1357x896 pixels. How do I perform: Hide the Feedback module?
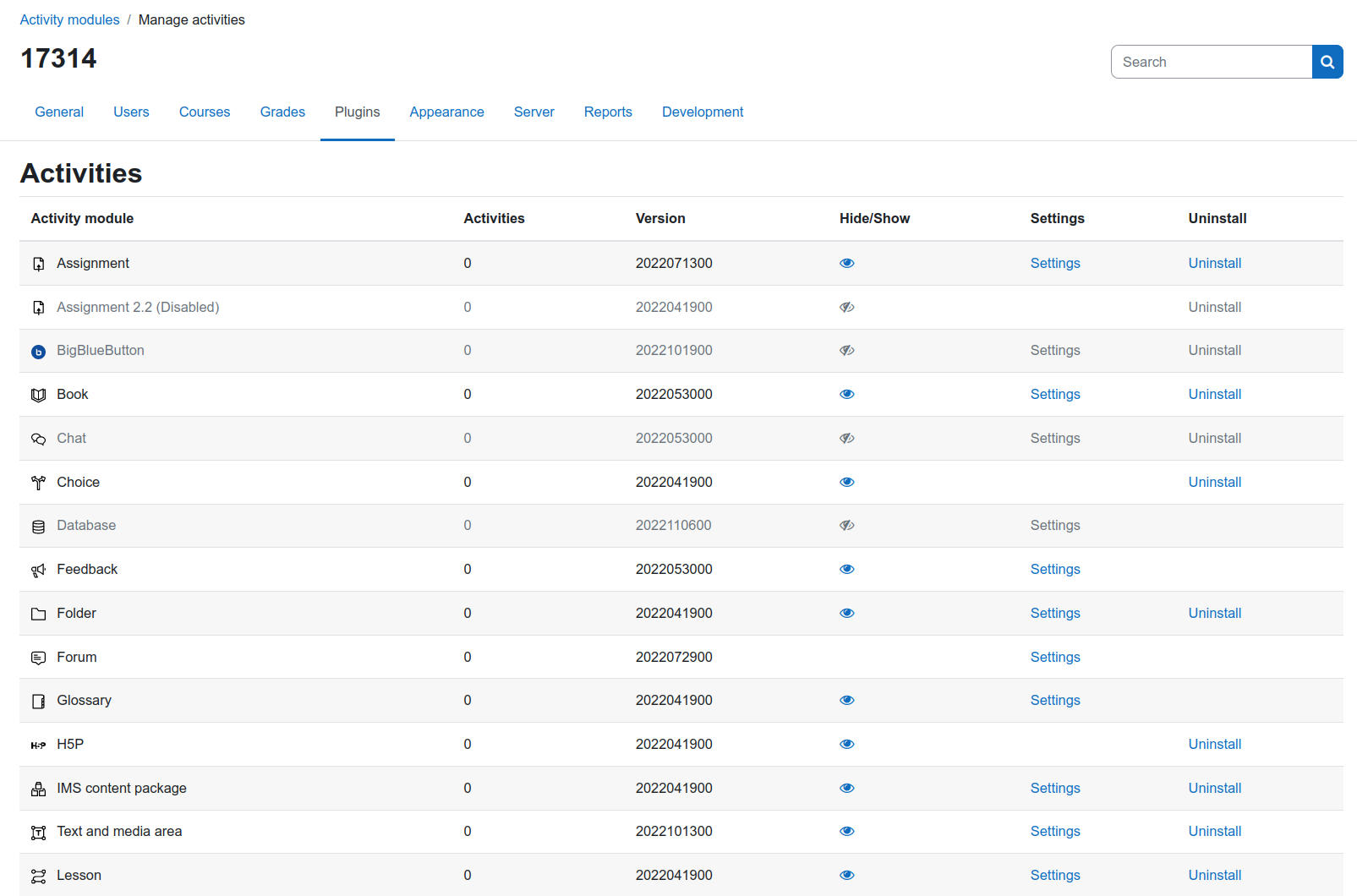point(846,569)
